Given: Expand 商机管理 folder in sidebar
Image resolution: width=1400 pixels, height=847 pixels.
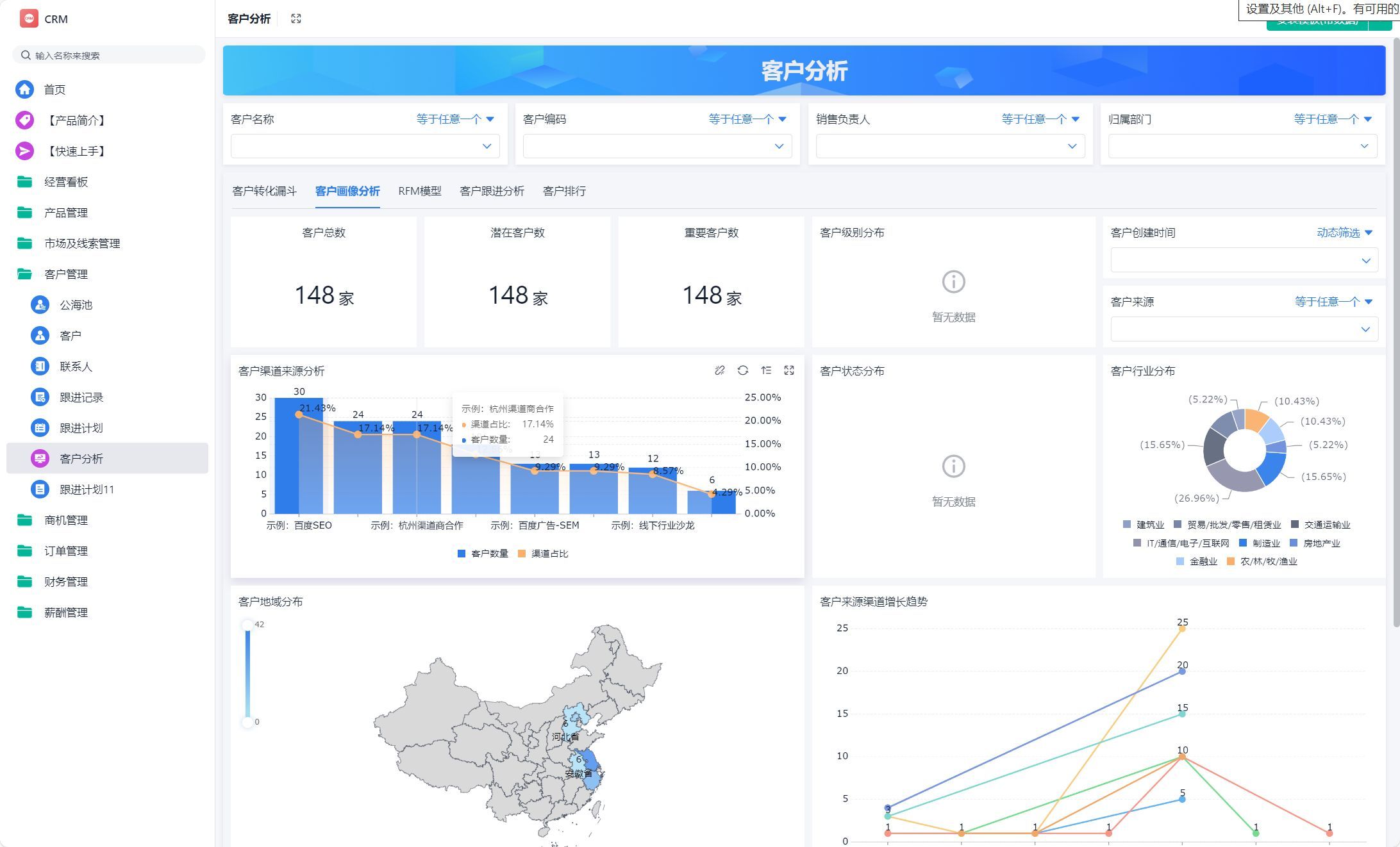Looking at the screenshot, I should 65,520.
